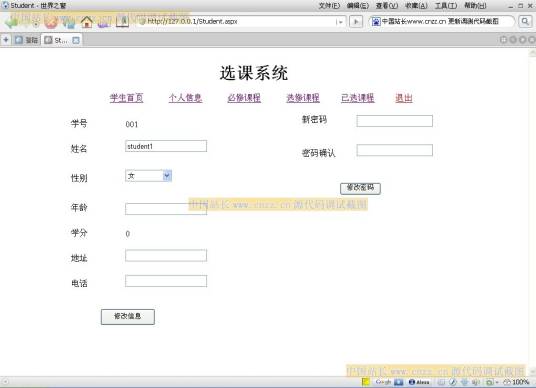536x388 pixels.
Task: Click the 年龄 age input field
Action: (166, 209)
